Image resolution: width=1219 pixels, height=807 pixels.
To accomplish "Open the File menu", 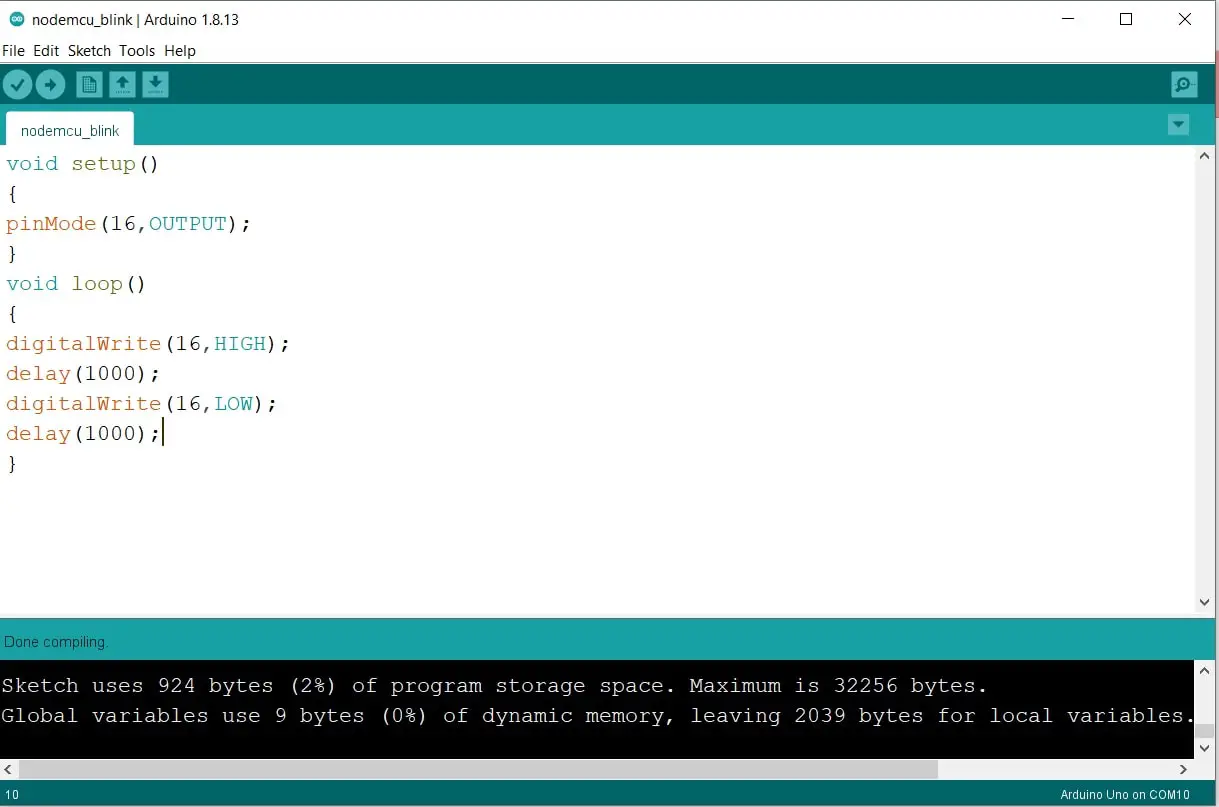I will [13, 51].
